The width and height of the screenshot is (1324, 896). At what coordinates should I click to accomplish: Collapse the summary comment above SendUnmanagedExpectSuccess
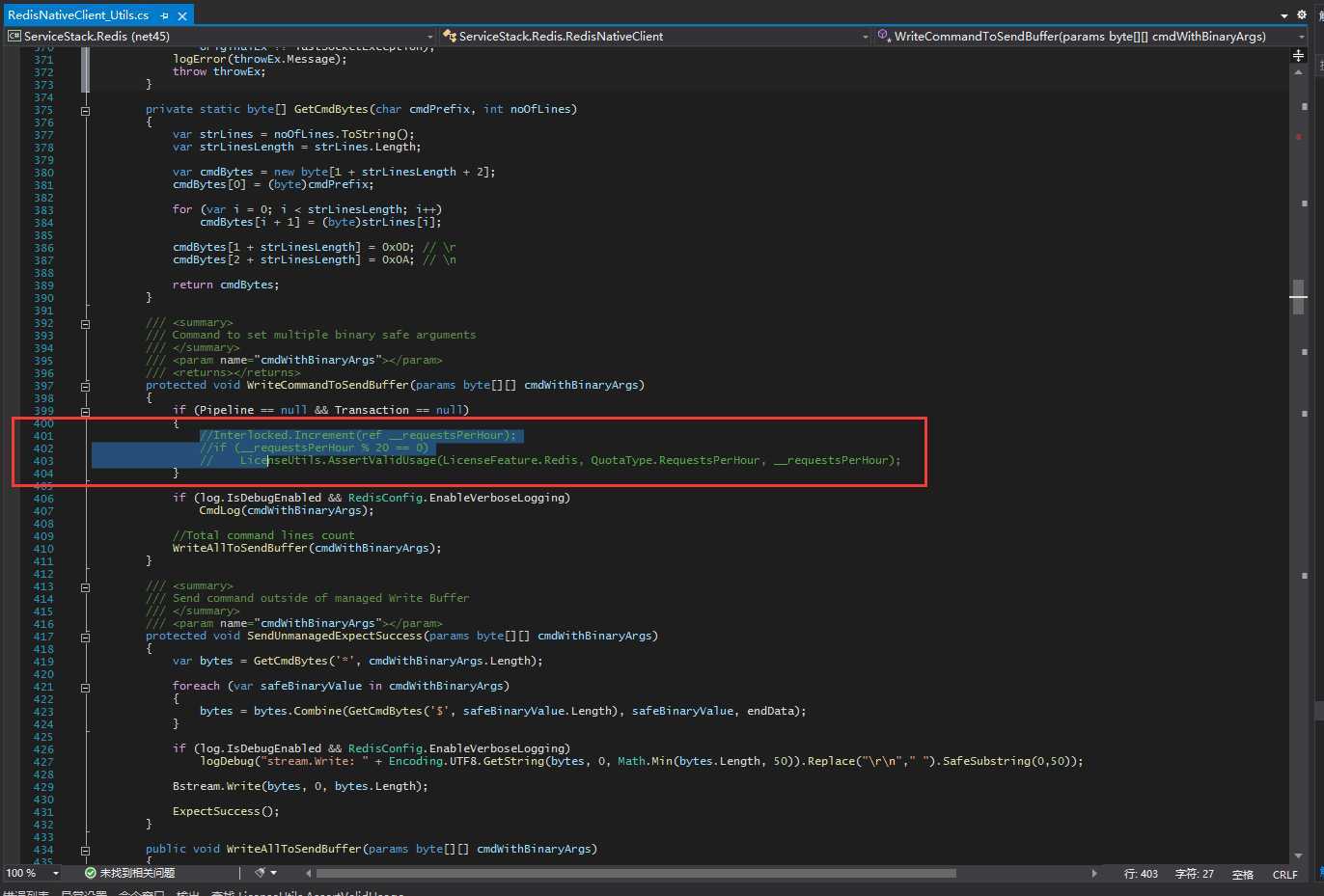pyautogui.click(x=85, y=586)
